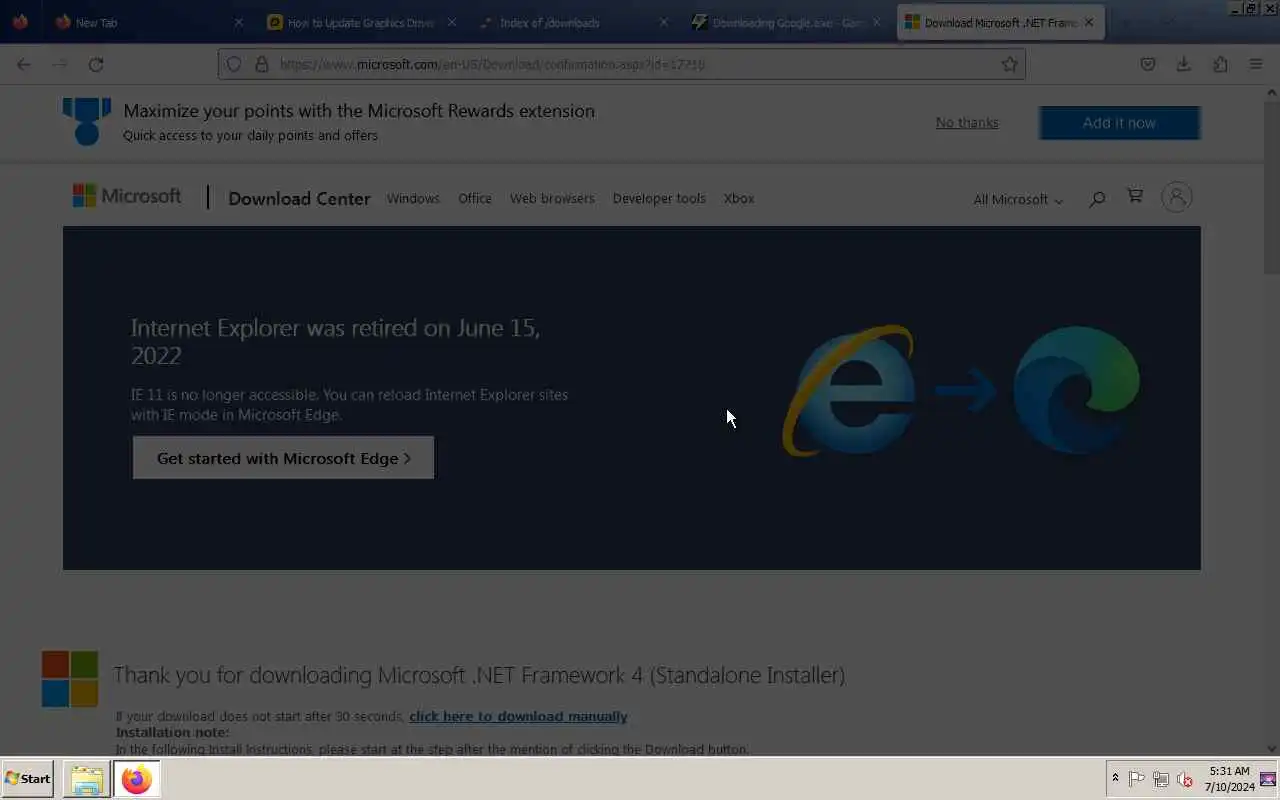The image size is (1280, 800).
Task: Click the Action Center flag tray icon
Action: 1137,779
